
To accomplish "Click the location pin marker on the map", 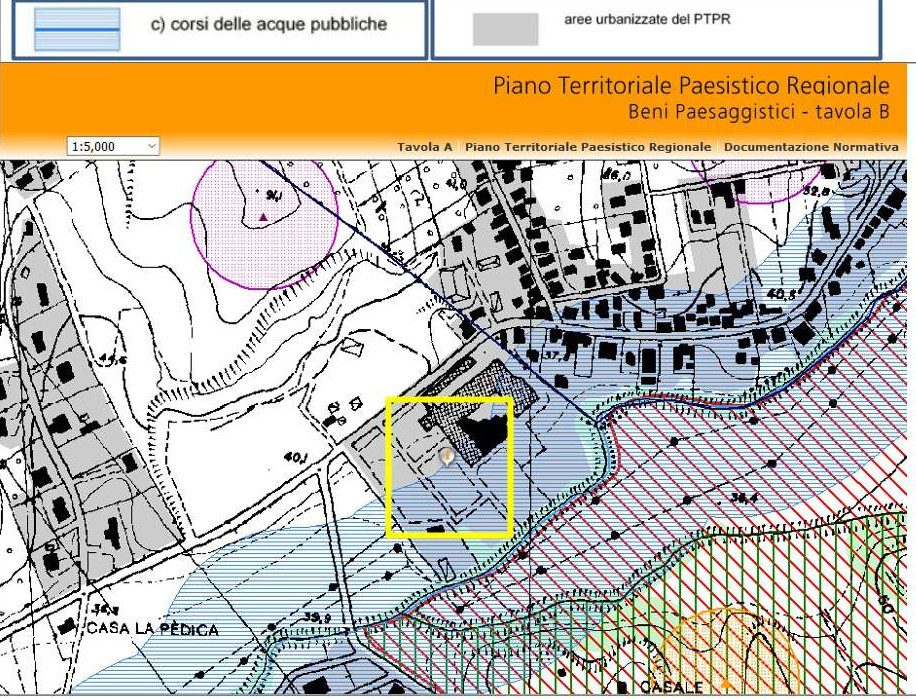I will [x=447, y=457].
